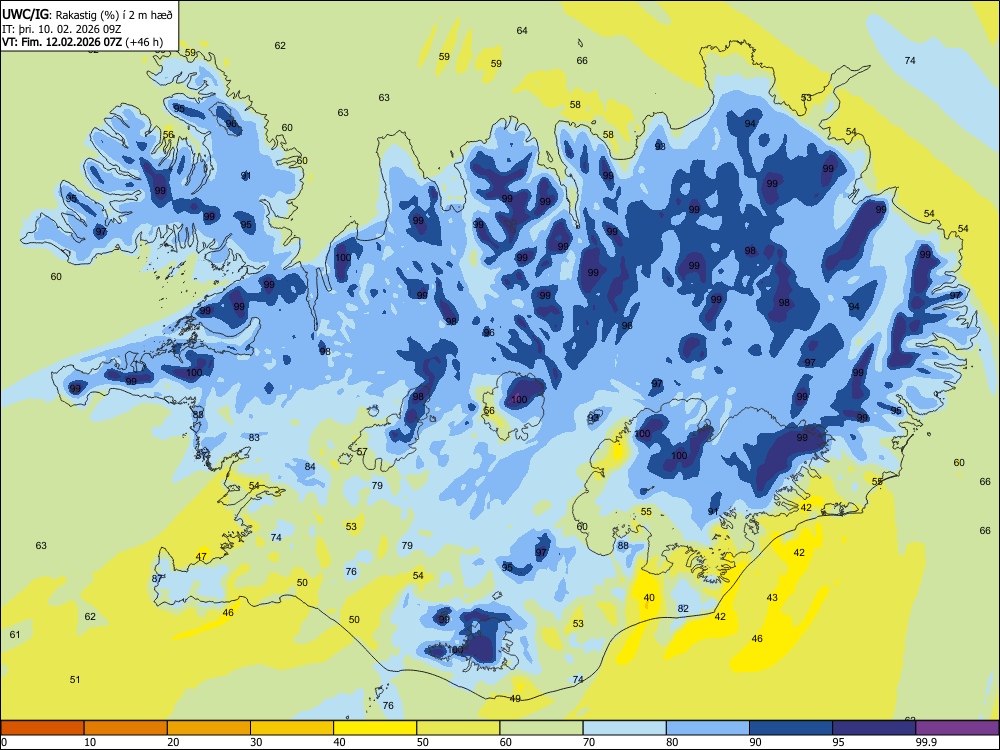Click the humidity value '84' on the map

click(310, 467)
